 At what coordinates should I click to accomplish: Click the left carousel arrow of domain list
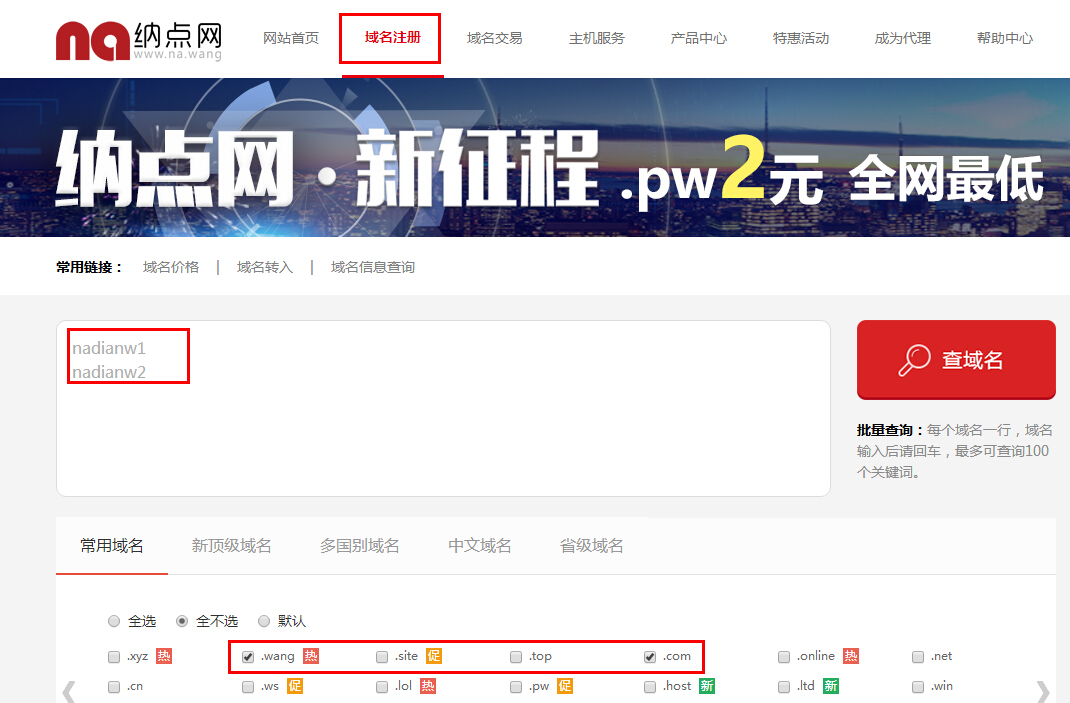(68, 691)
